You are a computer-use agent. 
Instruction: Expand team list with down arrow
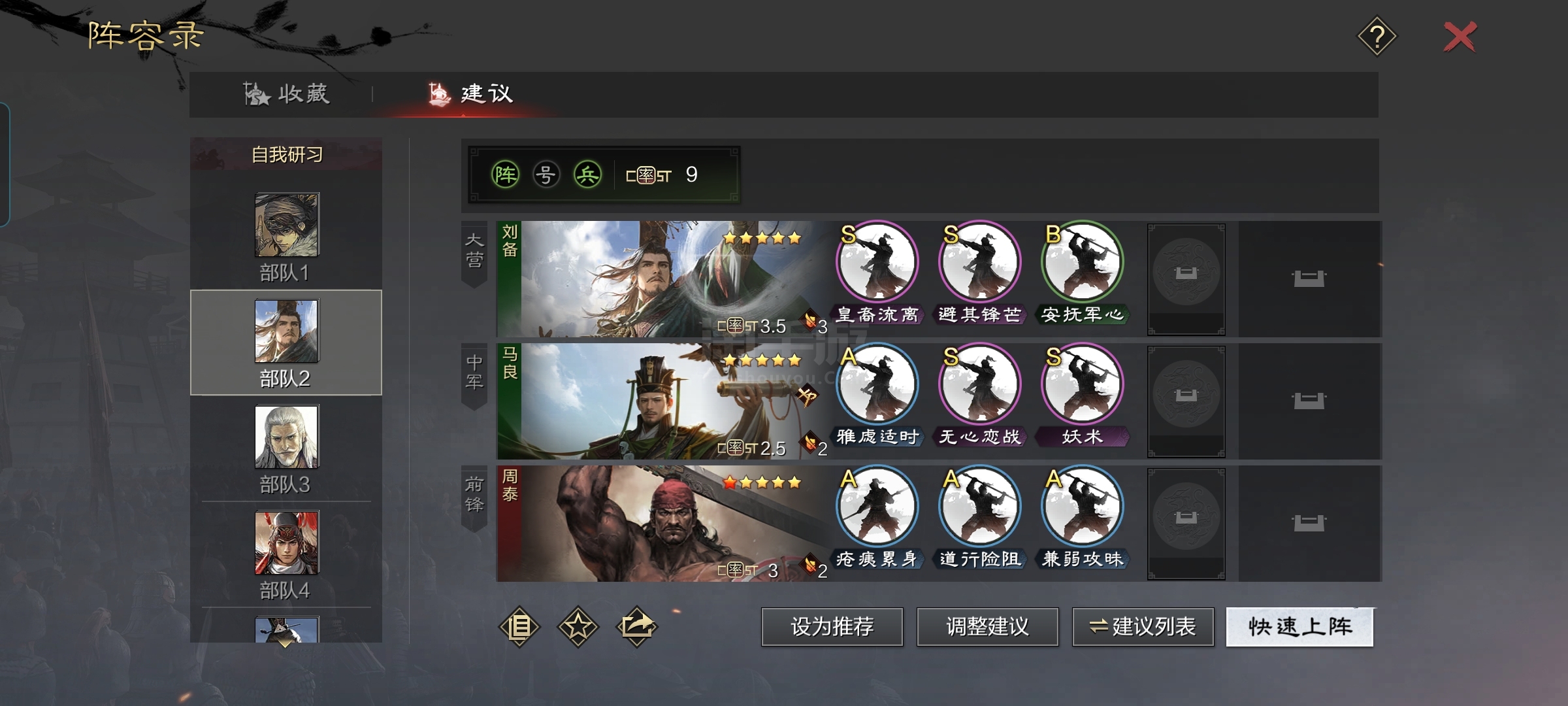pos(286,643)
